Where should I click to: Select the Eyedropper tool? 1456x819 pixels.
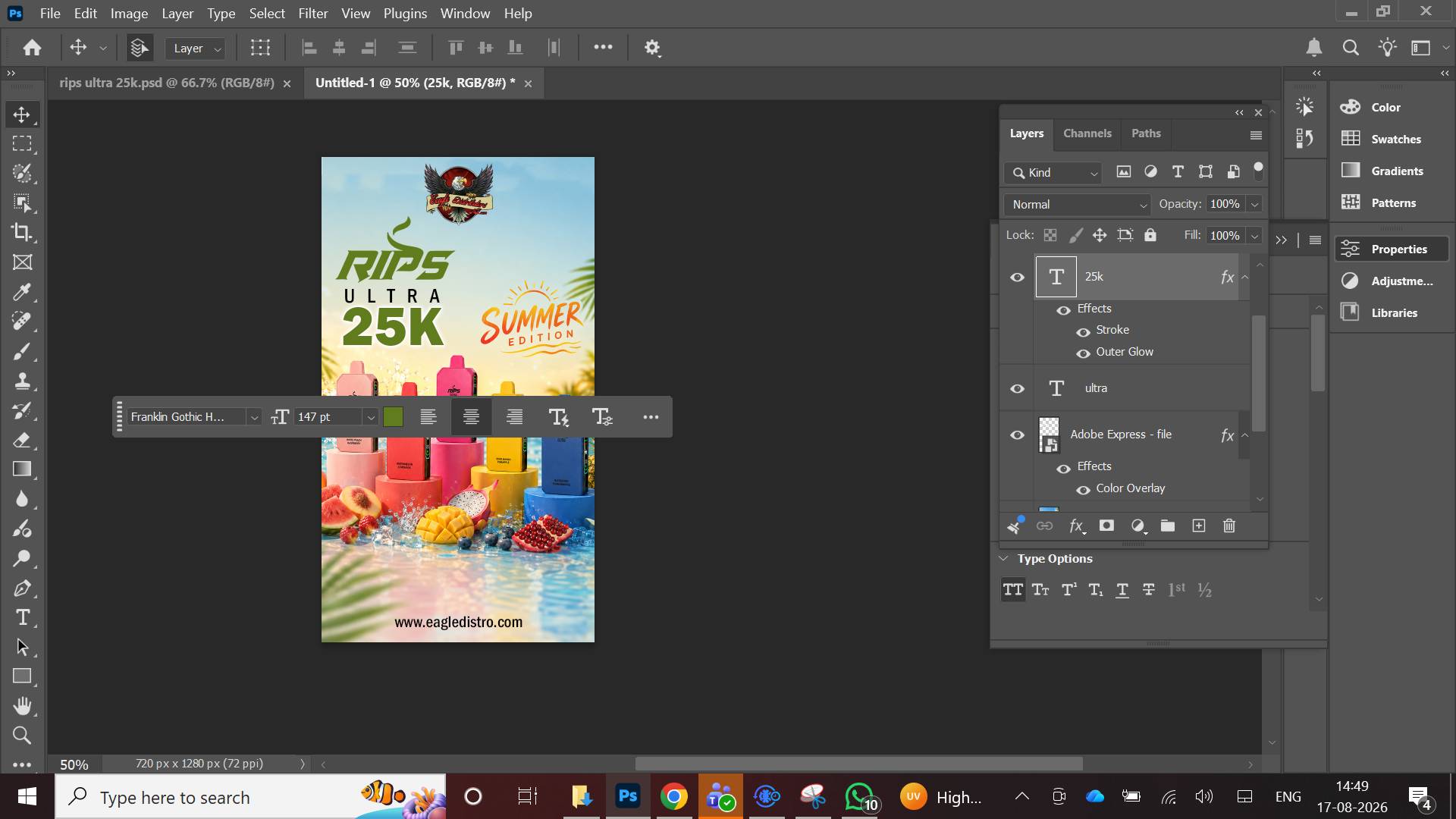22,292
